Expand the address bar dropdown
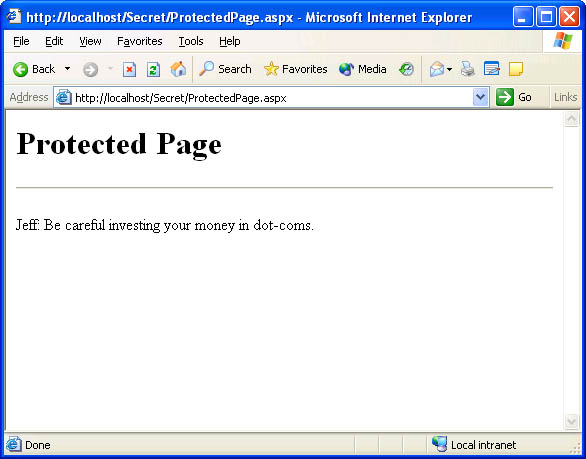586x459 pixels. click(x=481, y=98)
